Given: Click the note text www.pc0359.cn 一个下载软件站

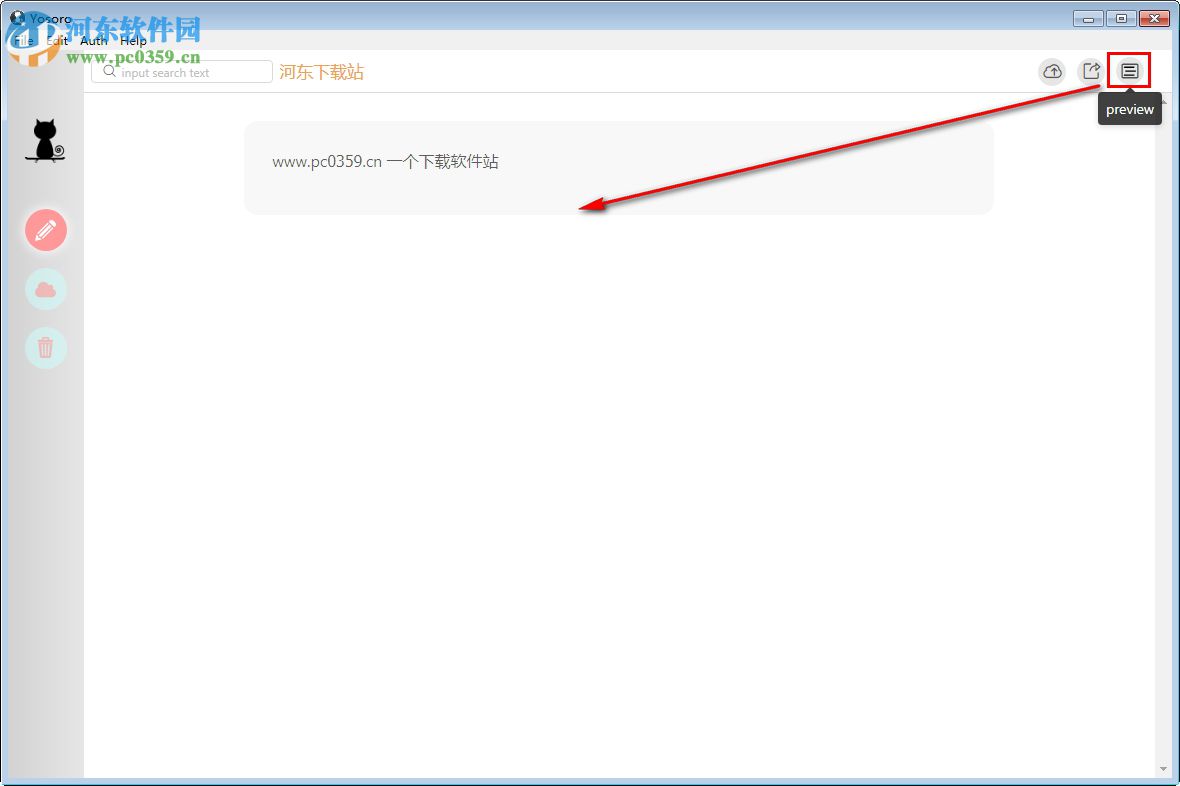Looking at the screenshot, I should (385, 162).
